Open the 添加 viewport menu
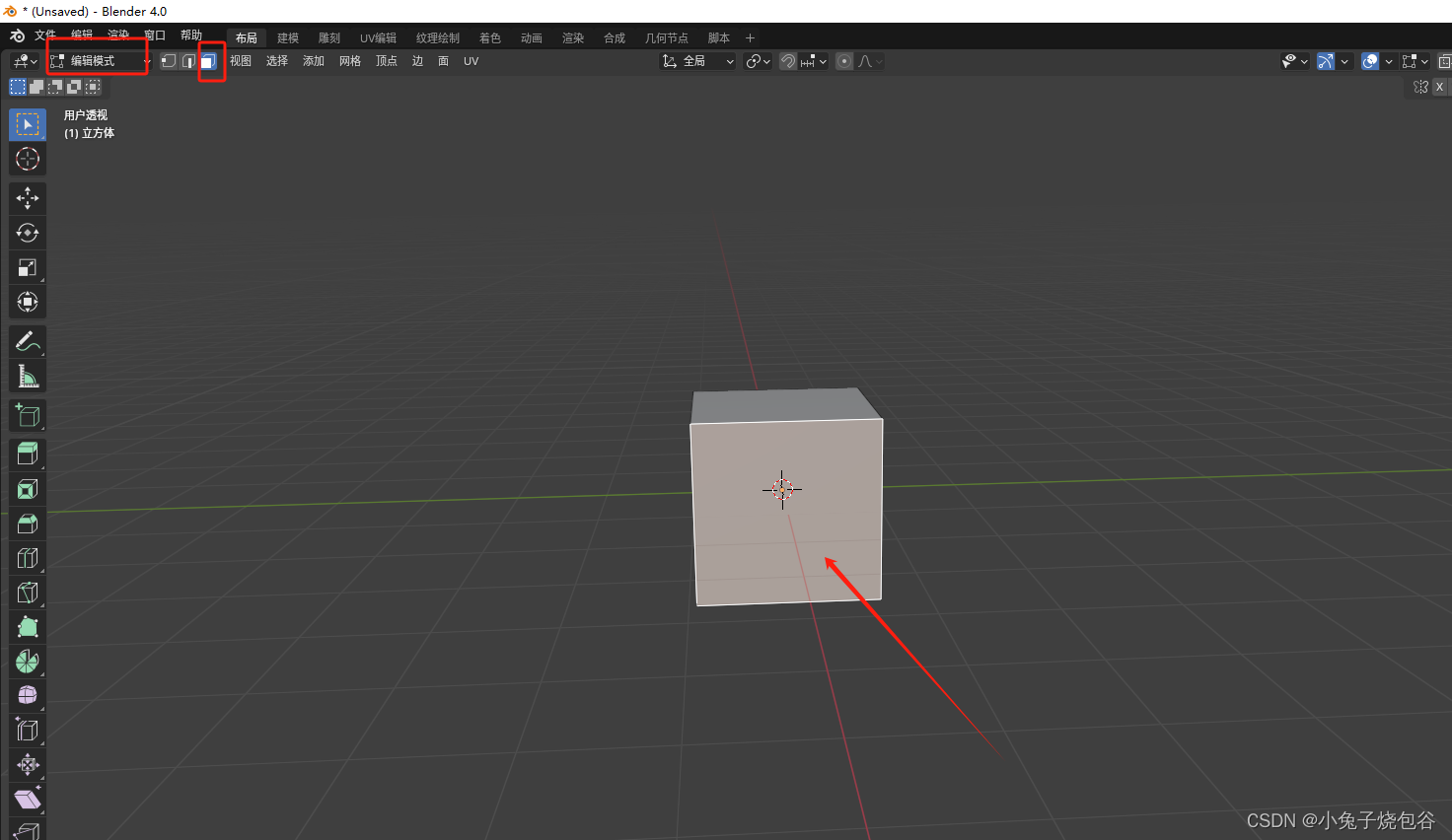1452x840 pixels. point(314,61)
